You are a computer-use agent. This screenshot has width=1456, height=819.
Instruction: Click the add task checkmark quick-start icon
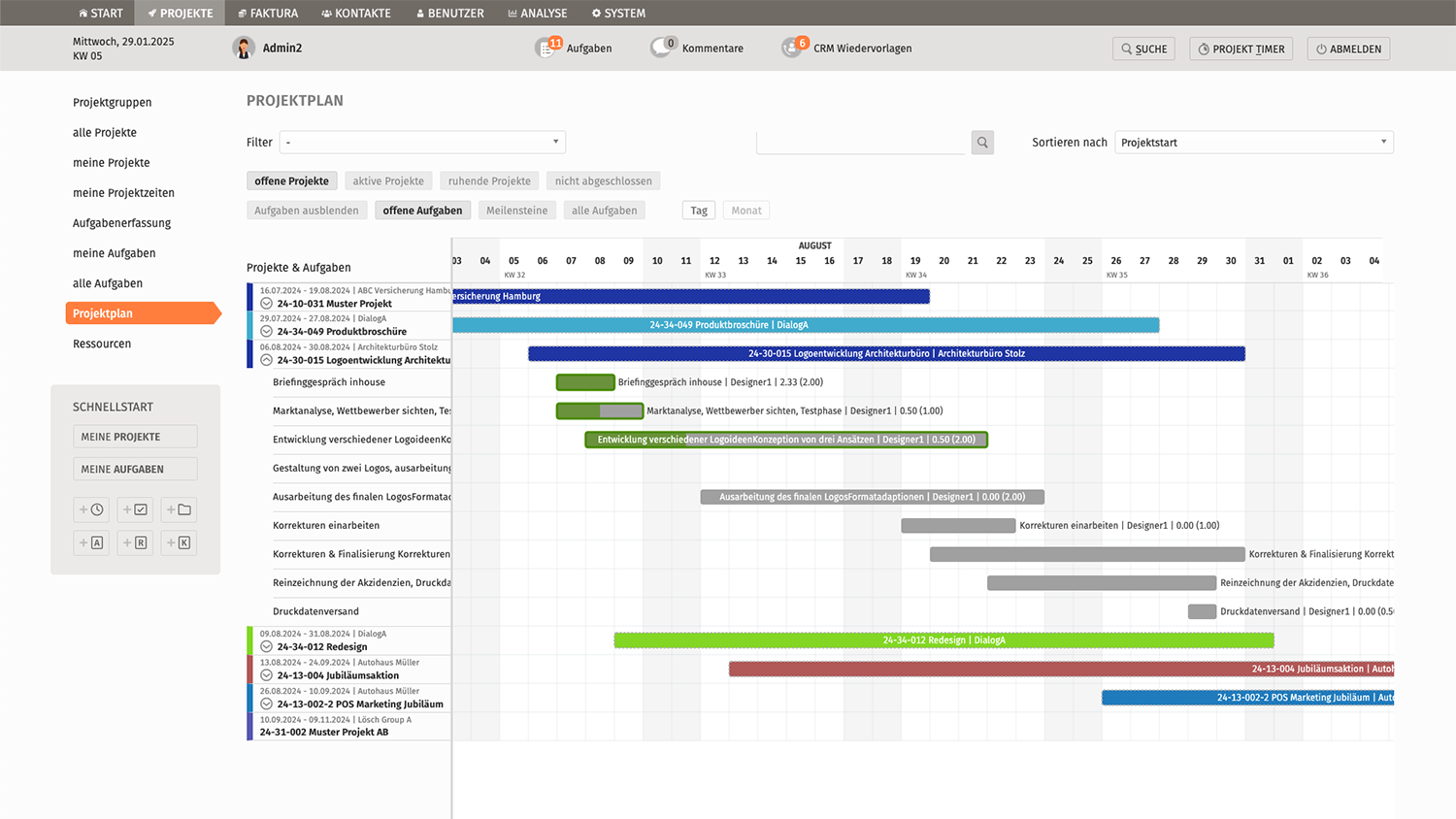point(135,509)
